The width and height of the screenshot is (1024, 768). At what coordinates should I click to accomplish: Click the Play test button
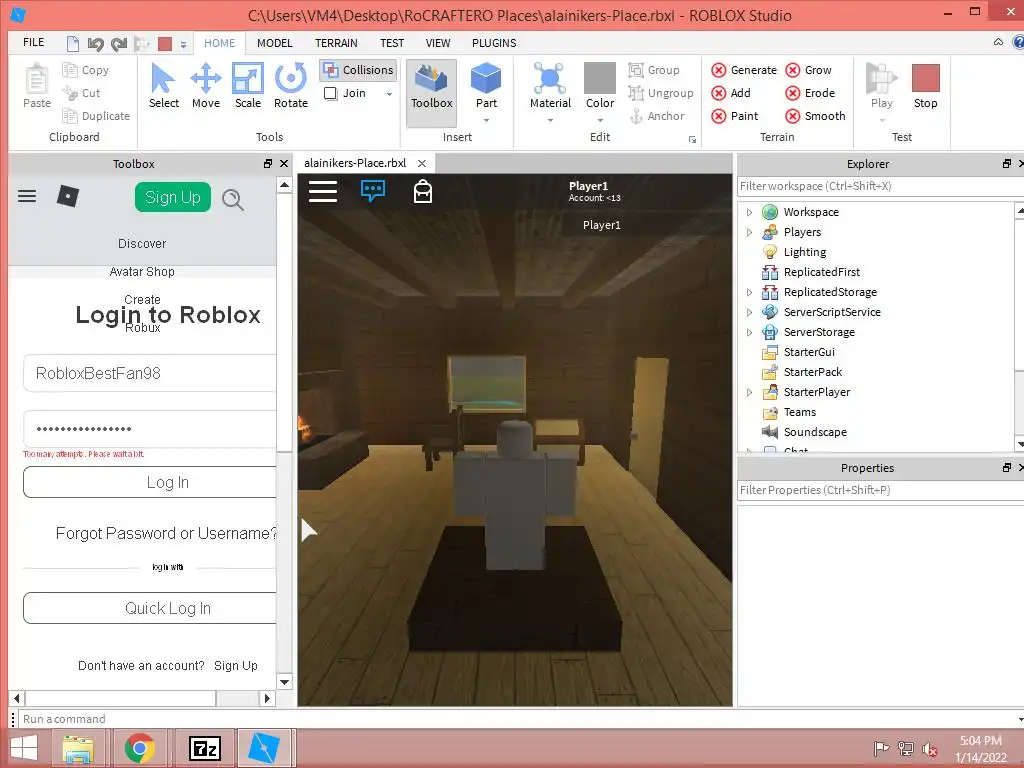point(881,86)
